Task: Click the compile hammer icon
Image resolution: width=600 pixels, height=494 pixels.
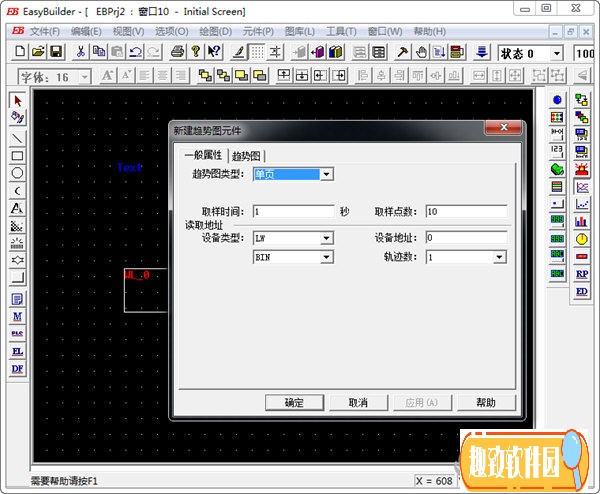Action: pos(402,52)
